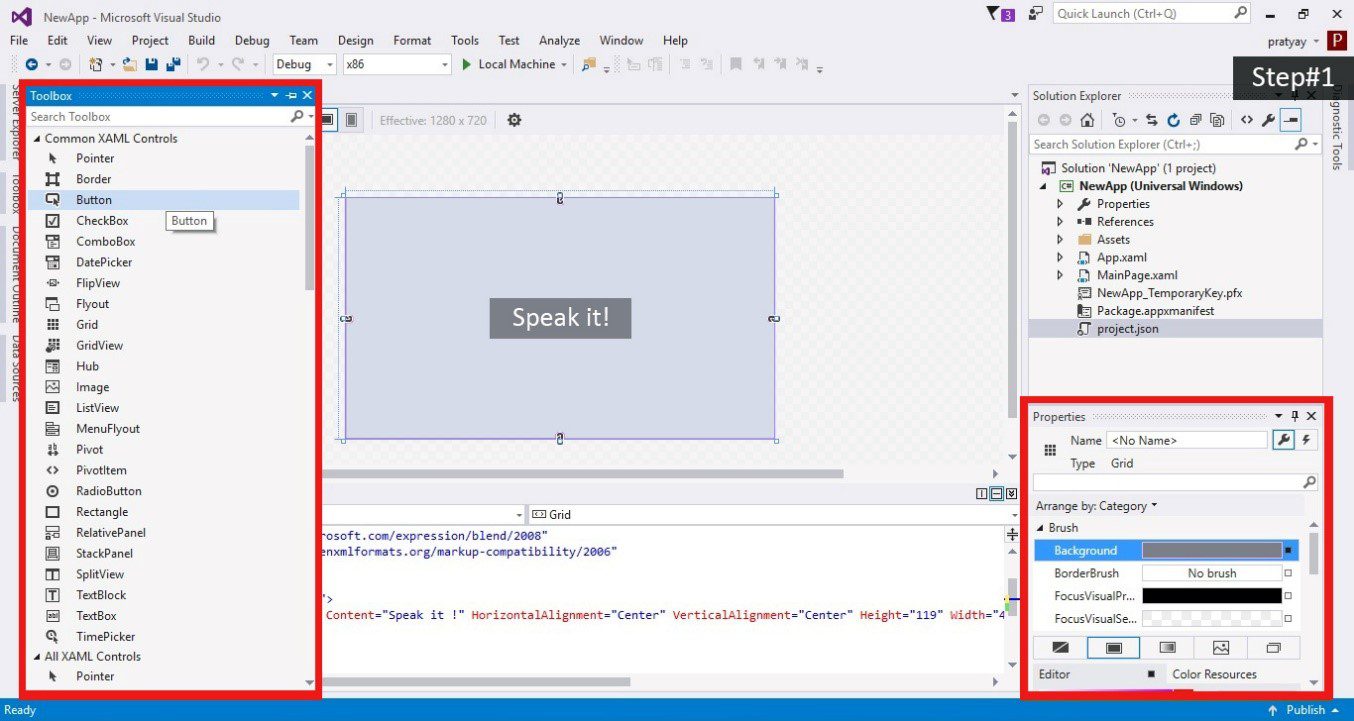Expand the References node
This screenshot has width=1354, height=721.
(x=1061, y=222)
